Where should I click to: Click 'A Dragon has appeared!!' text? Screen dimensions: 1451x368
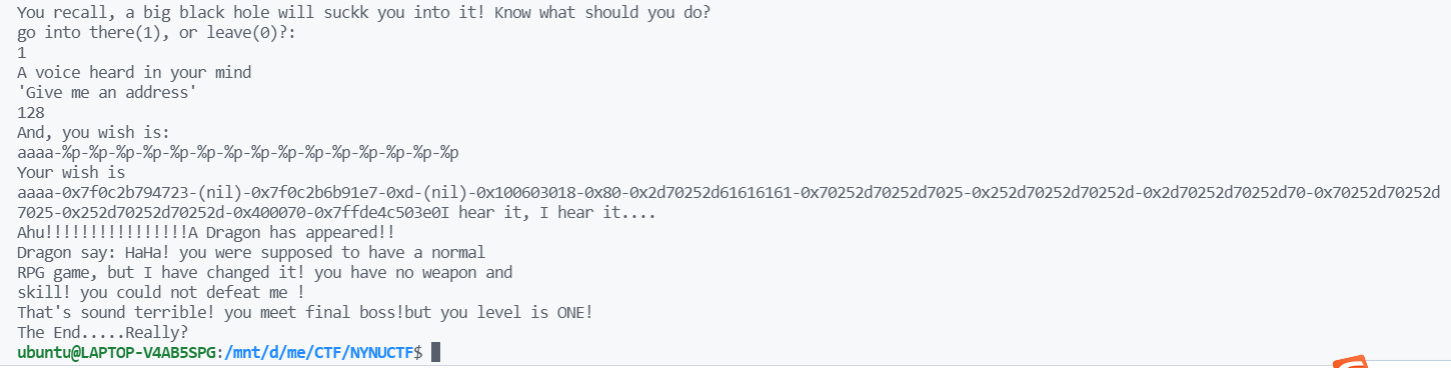pos(291,232)
